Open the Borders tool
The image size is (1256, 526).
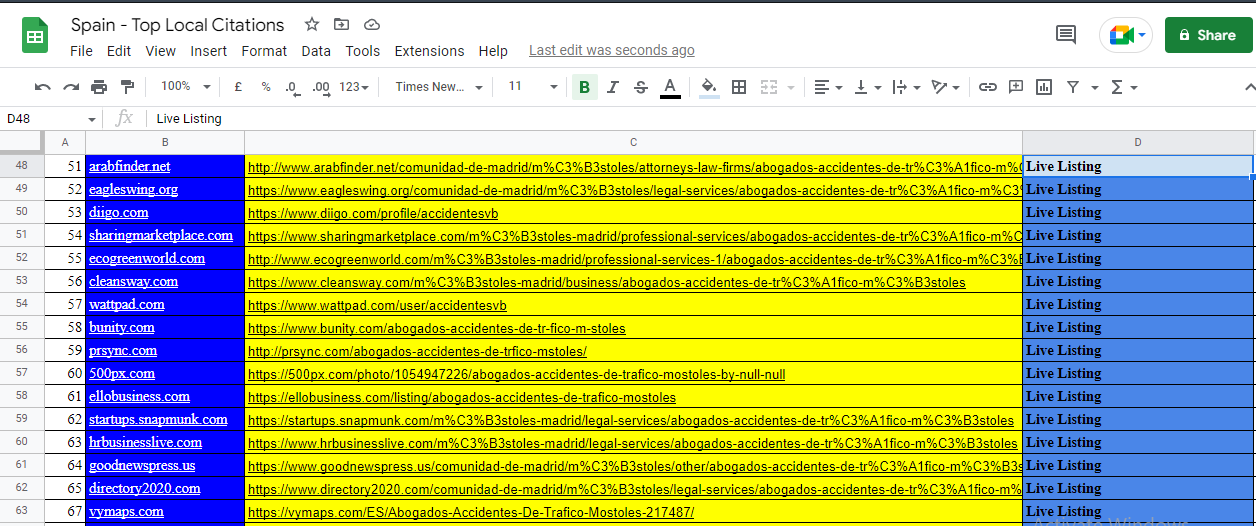pyautogui.click(x=739, y=87)
